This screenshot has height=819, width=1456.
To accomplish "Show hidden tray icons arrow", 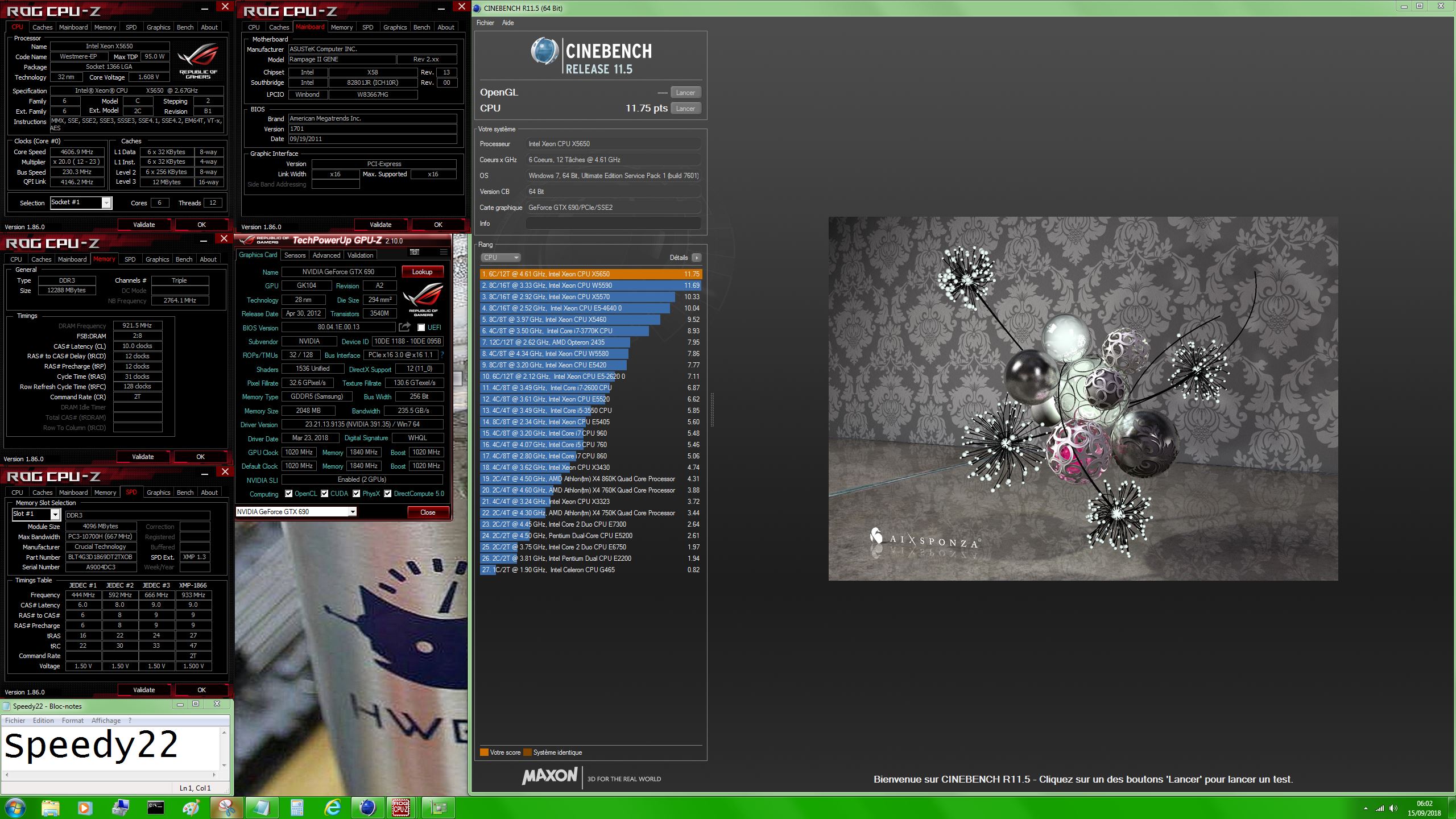I will click(1366, 808).
